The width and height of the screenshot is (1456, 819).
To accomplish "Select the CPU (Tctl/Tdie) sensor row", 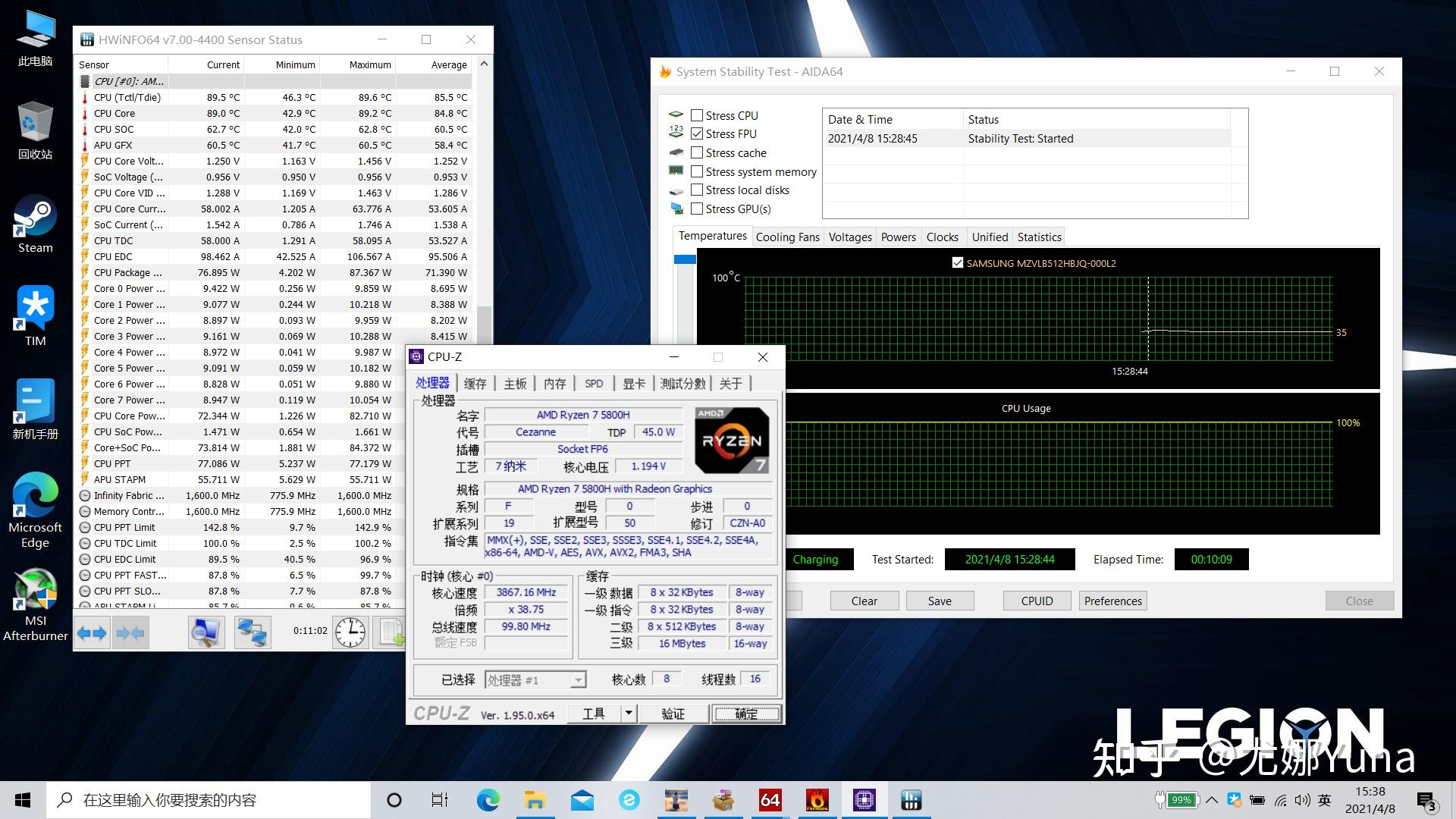I will pyautogui.click(x=274, y=97).
